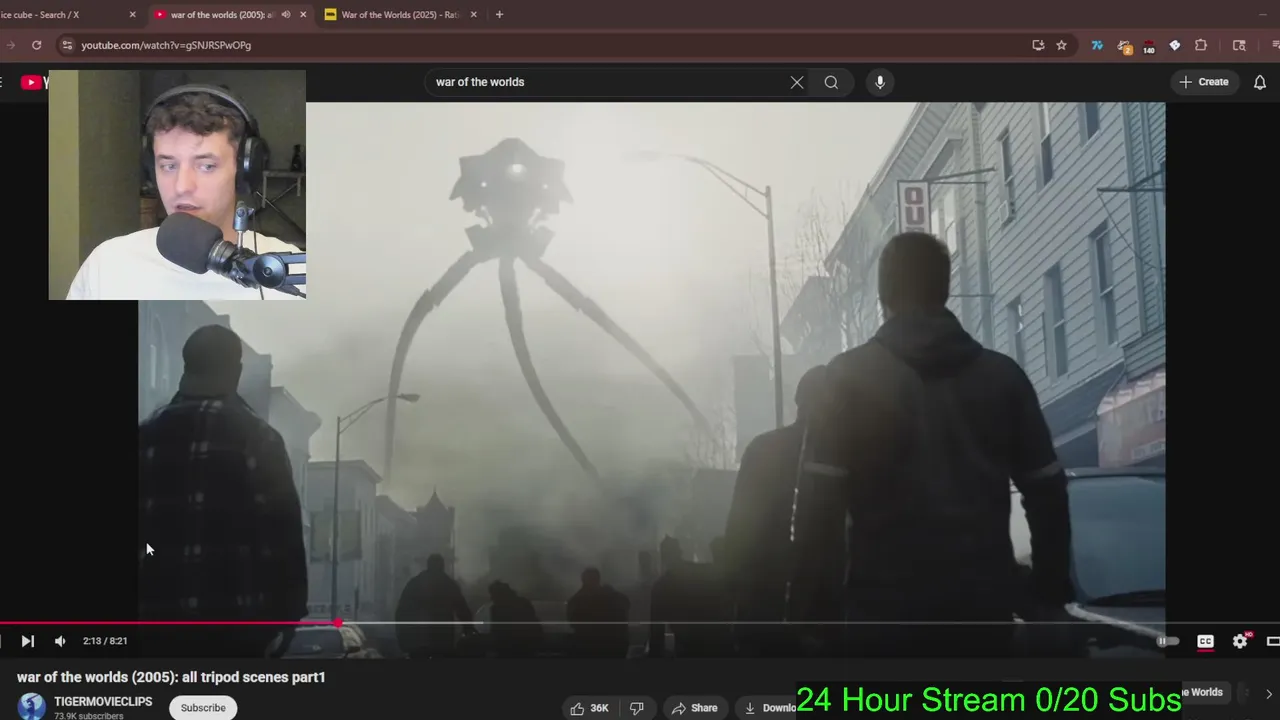Open a new browser tab

[x=499, y=15]
